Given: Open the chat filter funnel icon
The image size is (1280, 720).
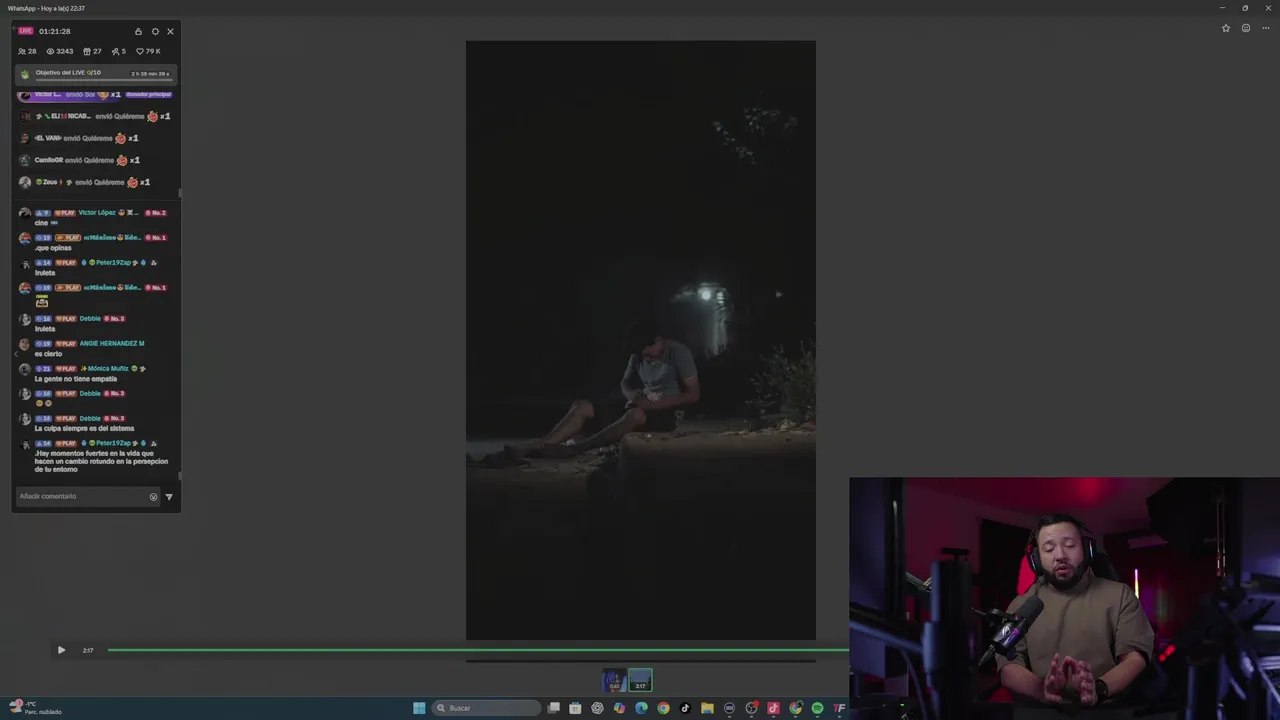Looking at the screenshot, I should click(x=168, y=496).
